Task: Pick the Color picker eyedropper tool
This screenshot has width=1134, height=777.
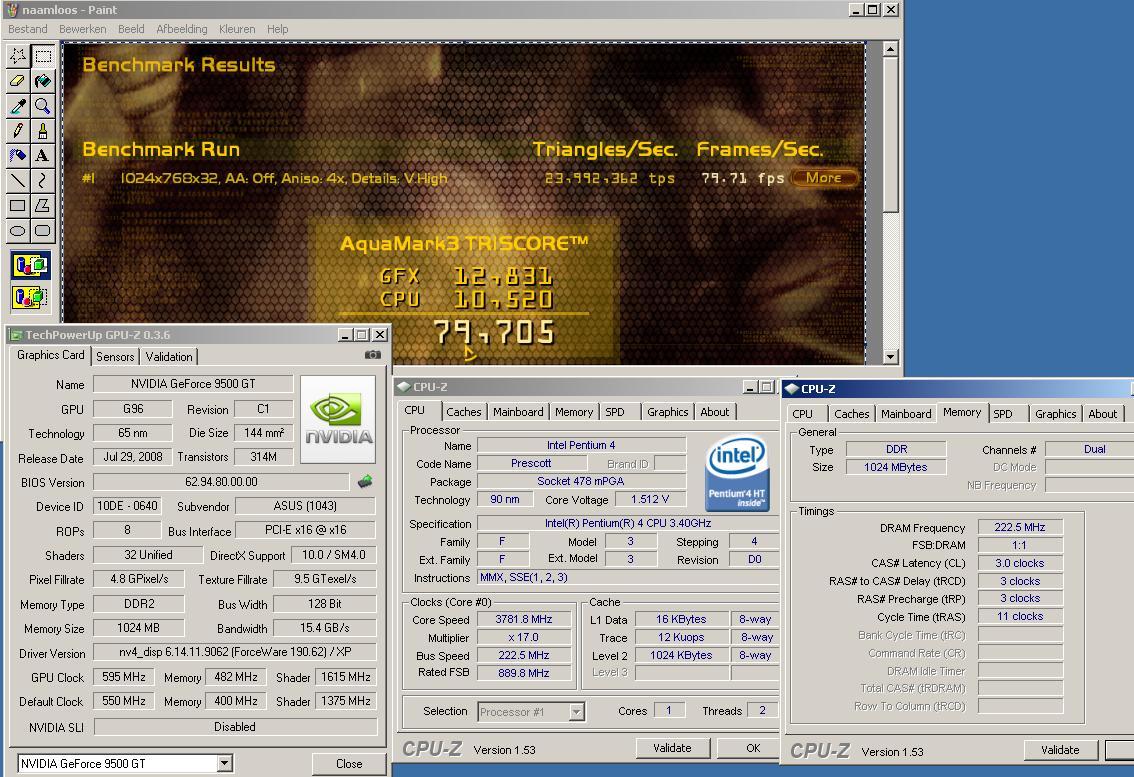Action: pyautogui.click(x=18, y=106)
